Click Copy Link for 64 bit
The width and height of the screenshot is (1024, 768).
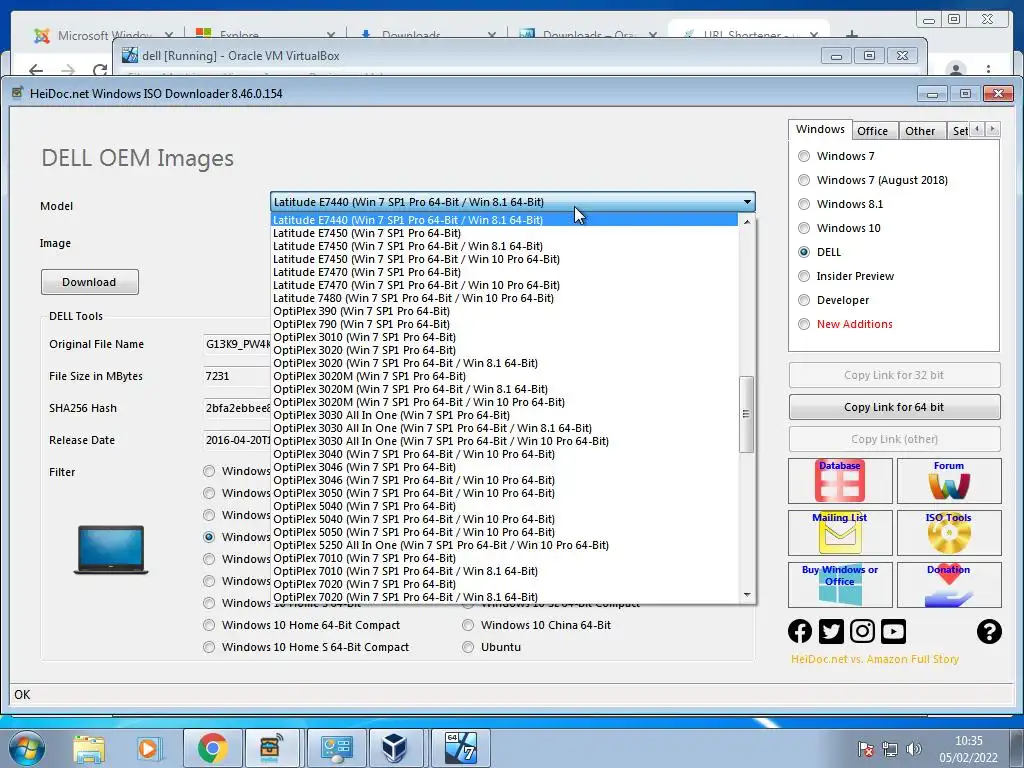tap(894, 407)
